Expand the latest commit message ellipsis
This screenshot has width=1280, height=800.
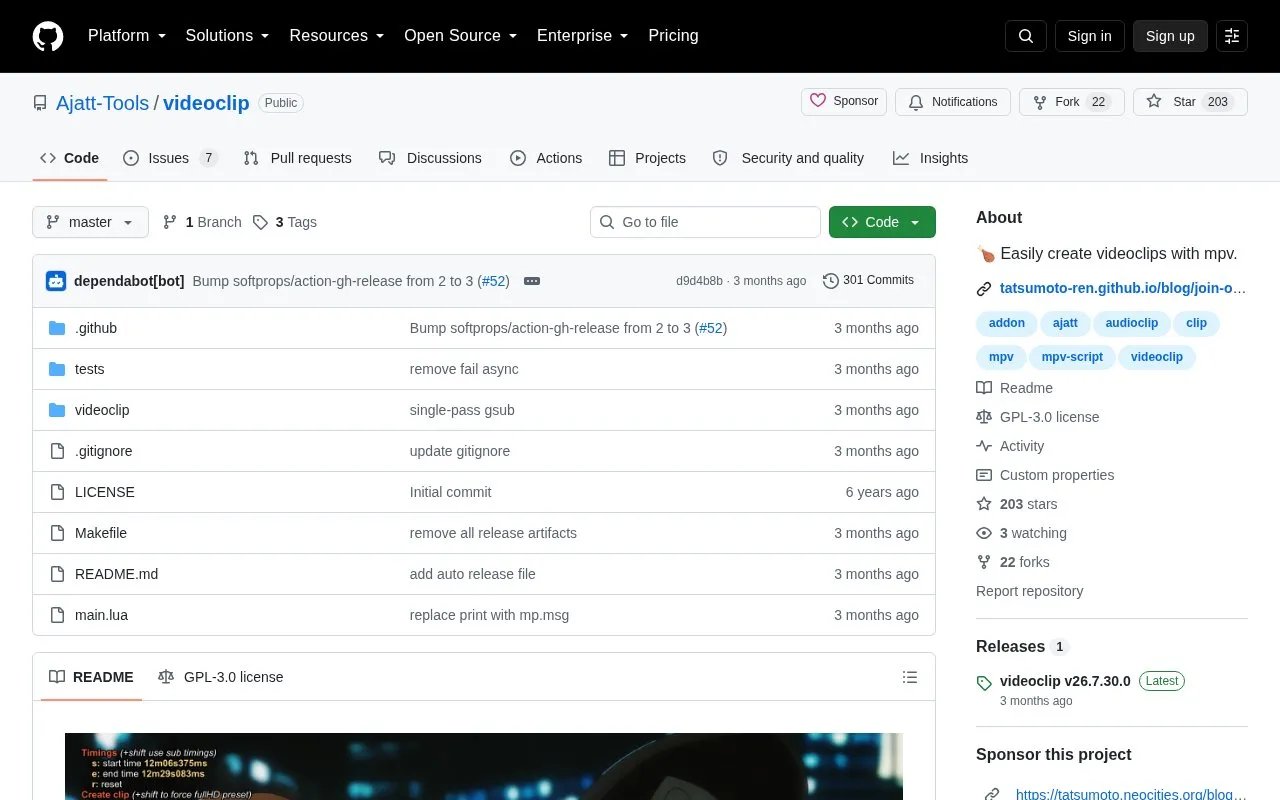click(x=532, y=281)
